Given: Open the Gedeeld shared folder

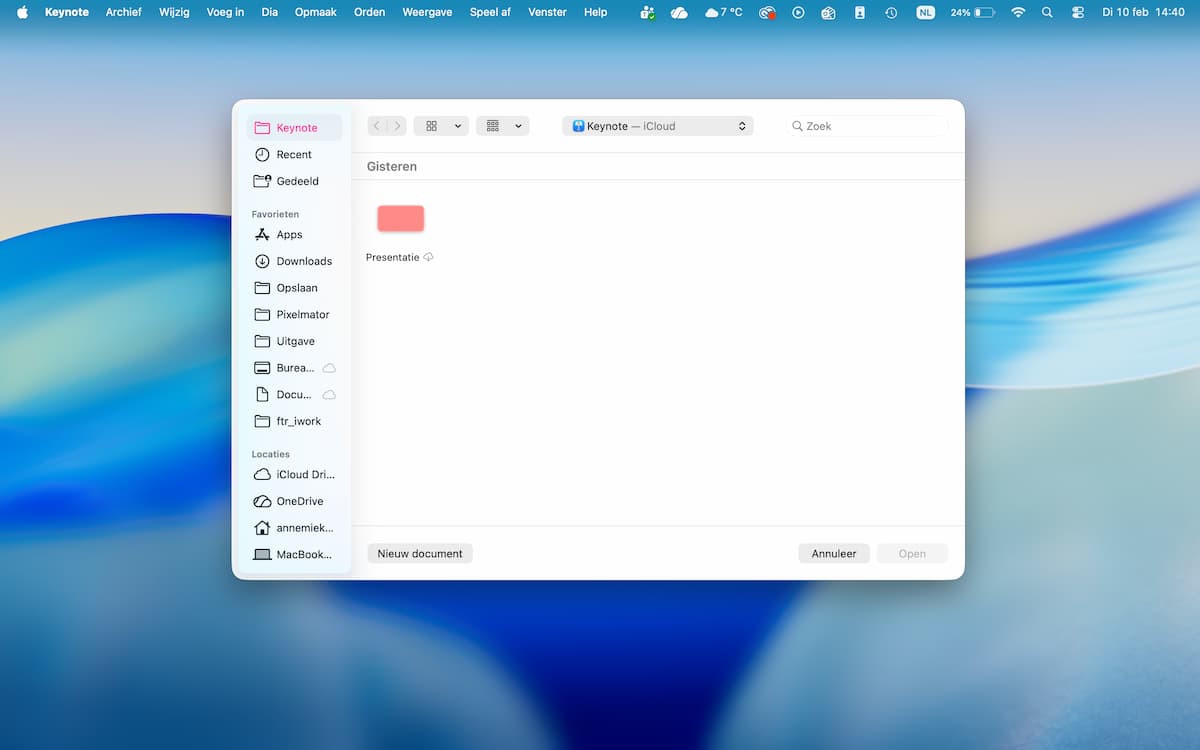Looking at the screenshot, I should coord(296,181).
